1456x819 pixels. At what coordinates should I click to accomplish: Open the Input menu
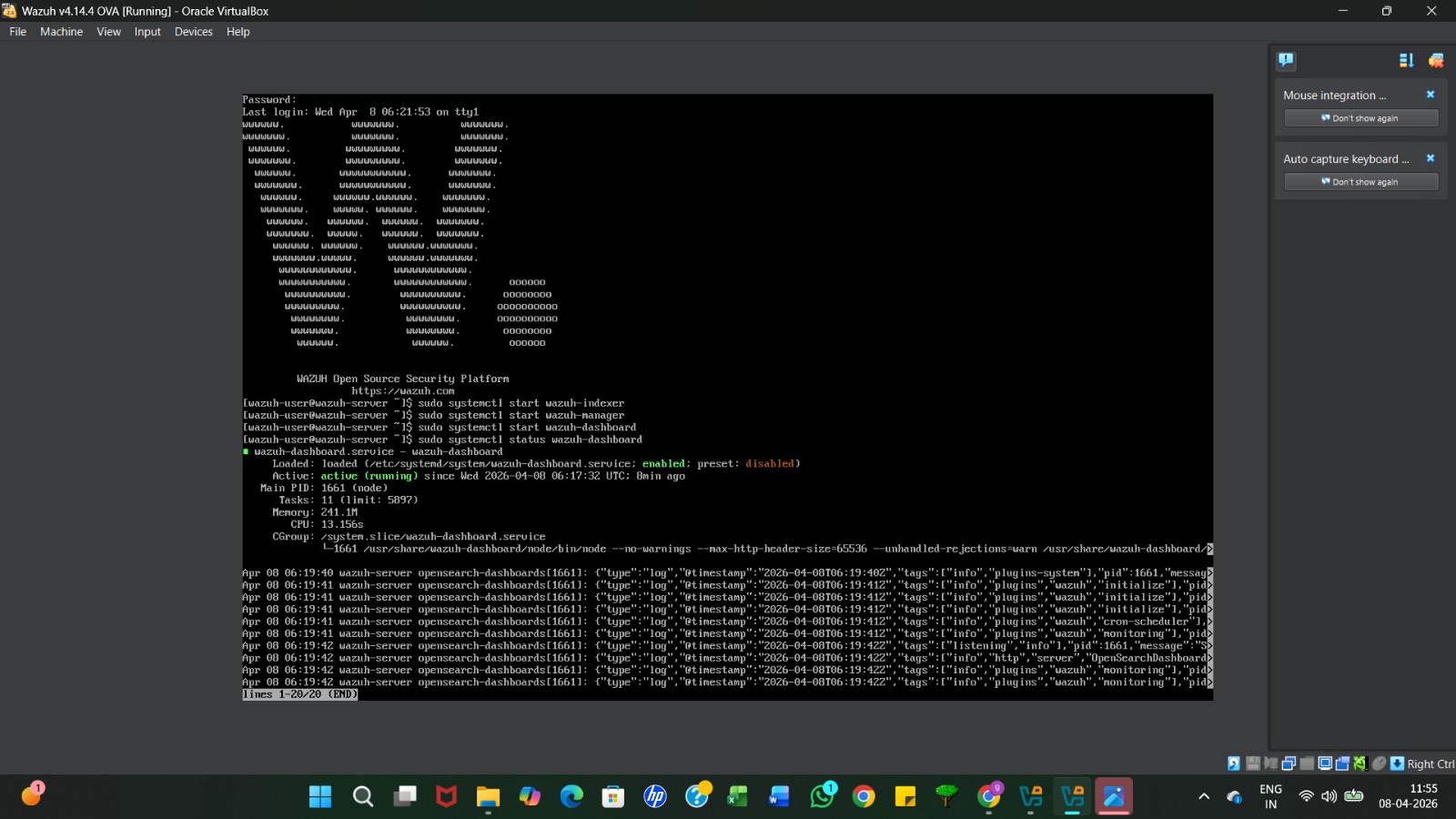click(x=147, y=32)
